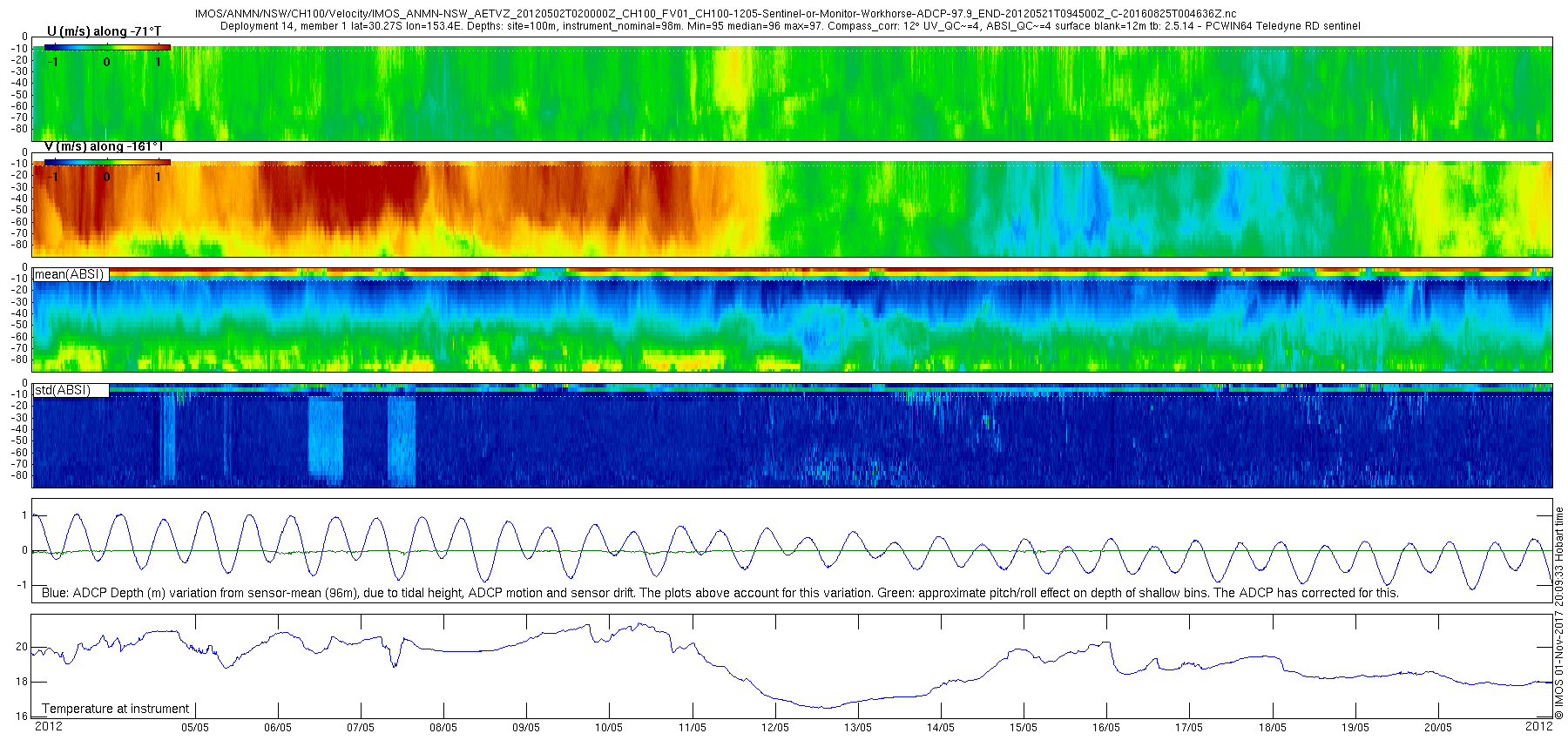Click the 'U (m/s) along -71°T' label
The height and width of the screenshot is (740, 1568).
click(x=104, y=31)
